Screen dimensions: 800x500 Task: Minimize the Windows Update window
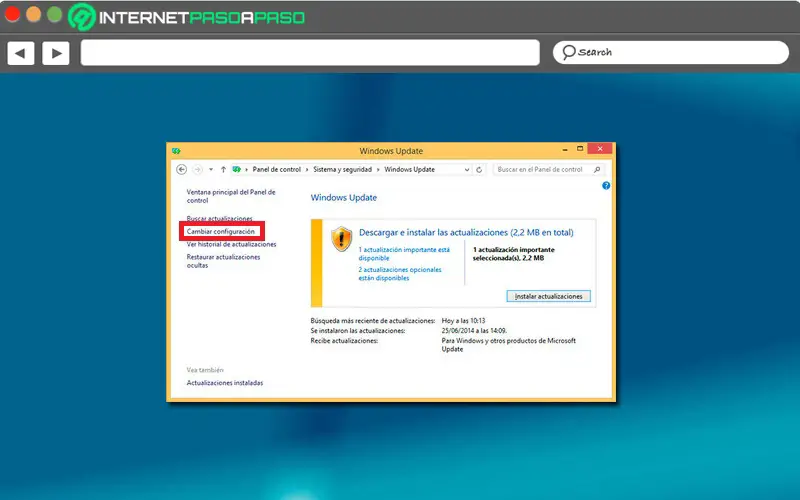[565, 149]
